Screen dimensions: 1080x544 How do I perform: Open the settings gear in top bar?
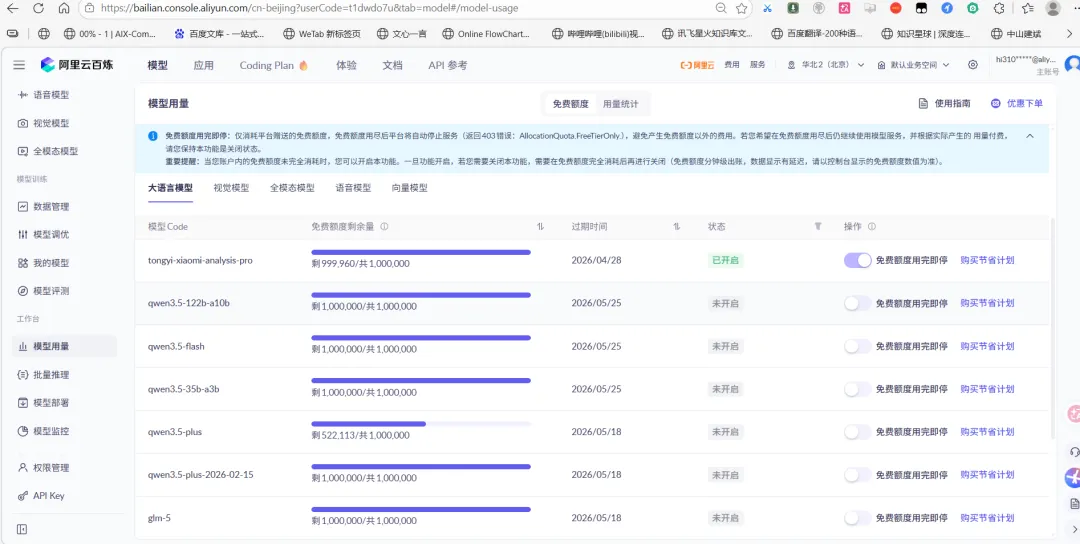[973, 65]
